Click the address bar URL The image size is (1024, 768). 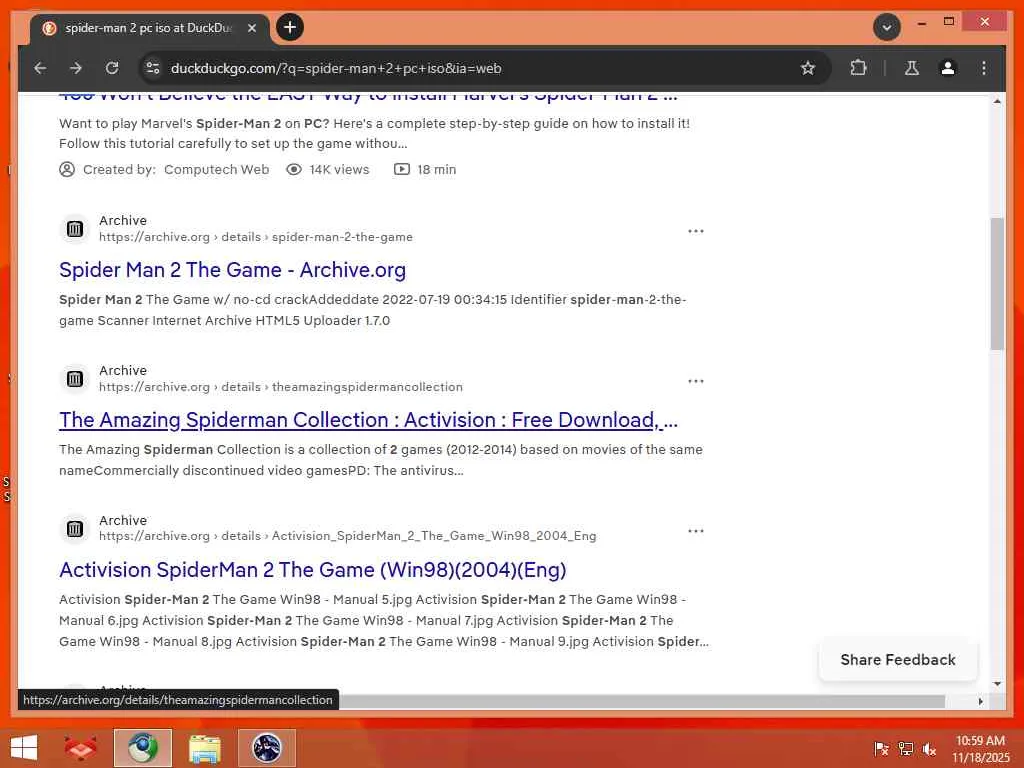[336, 68]
